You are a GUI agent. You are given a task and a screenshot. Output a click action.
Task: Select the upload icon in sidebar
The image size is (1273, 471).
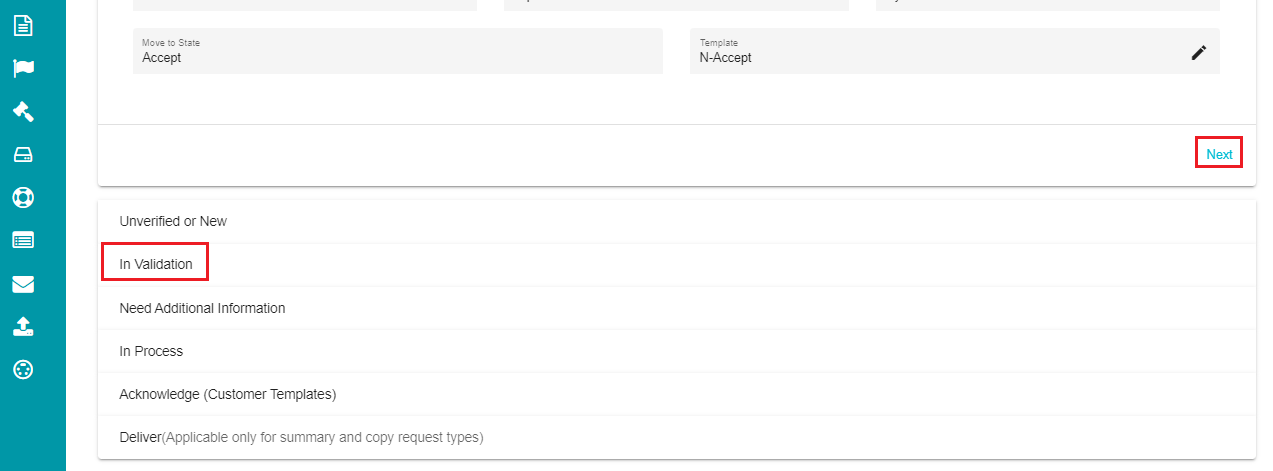(x=23, y=326)
